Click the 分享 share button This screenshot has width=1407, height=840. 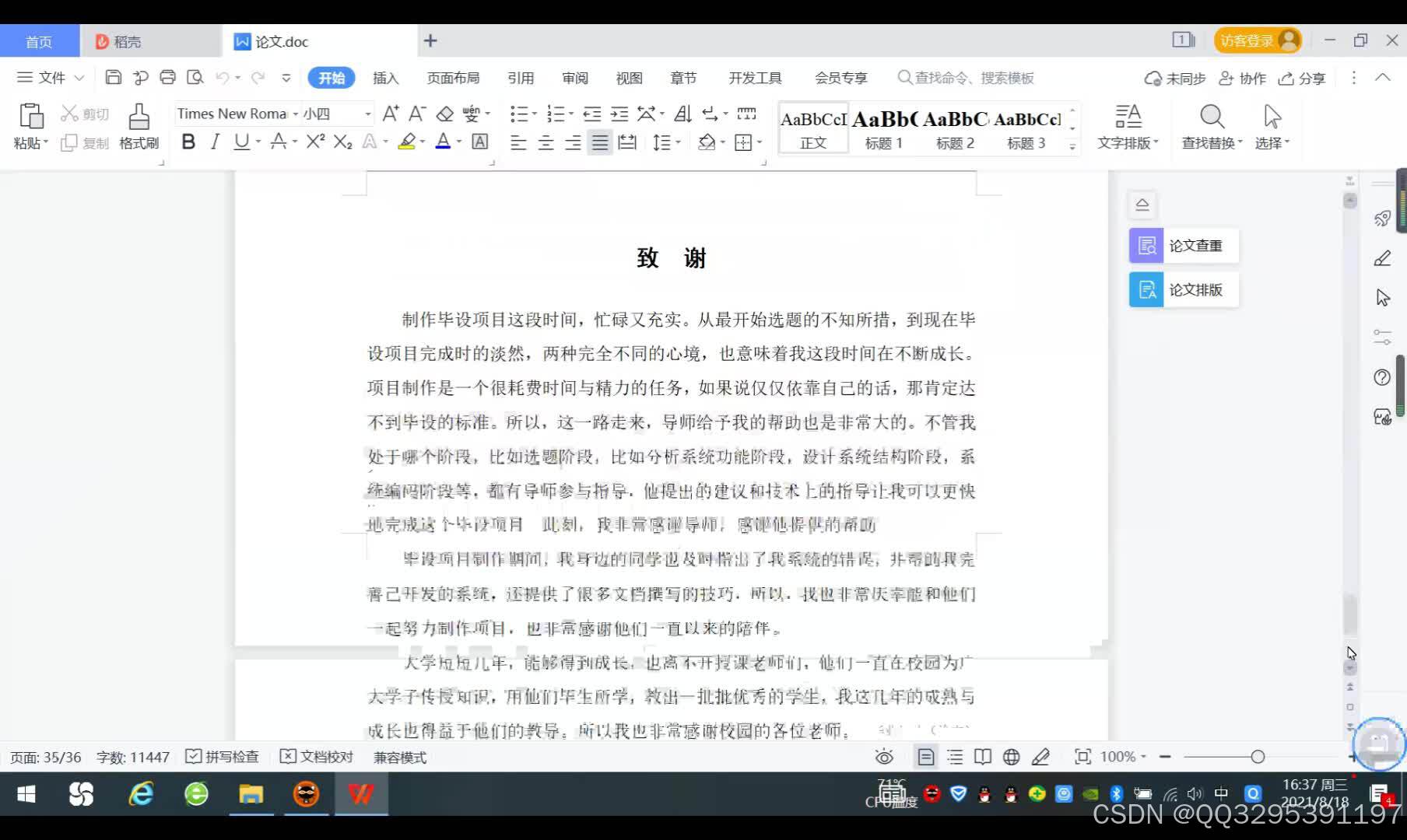[1302, 78]
